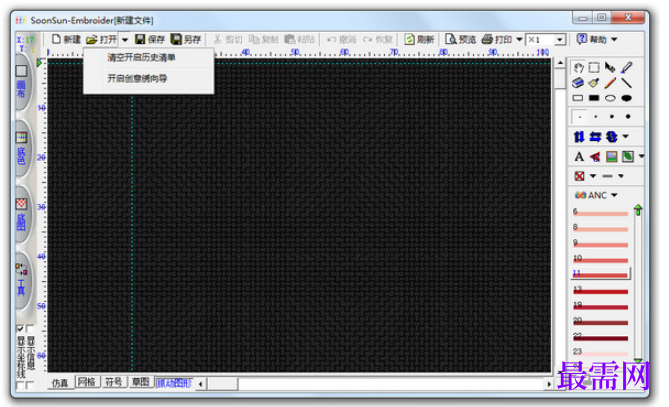Click horizontal scrollbar left arrow

[201, 384]
